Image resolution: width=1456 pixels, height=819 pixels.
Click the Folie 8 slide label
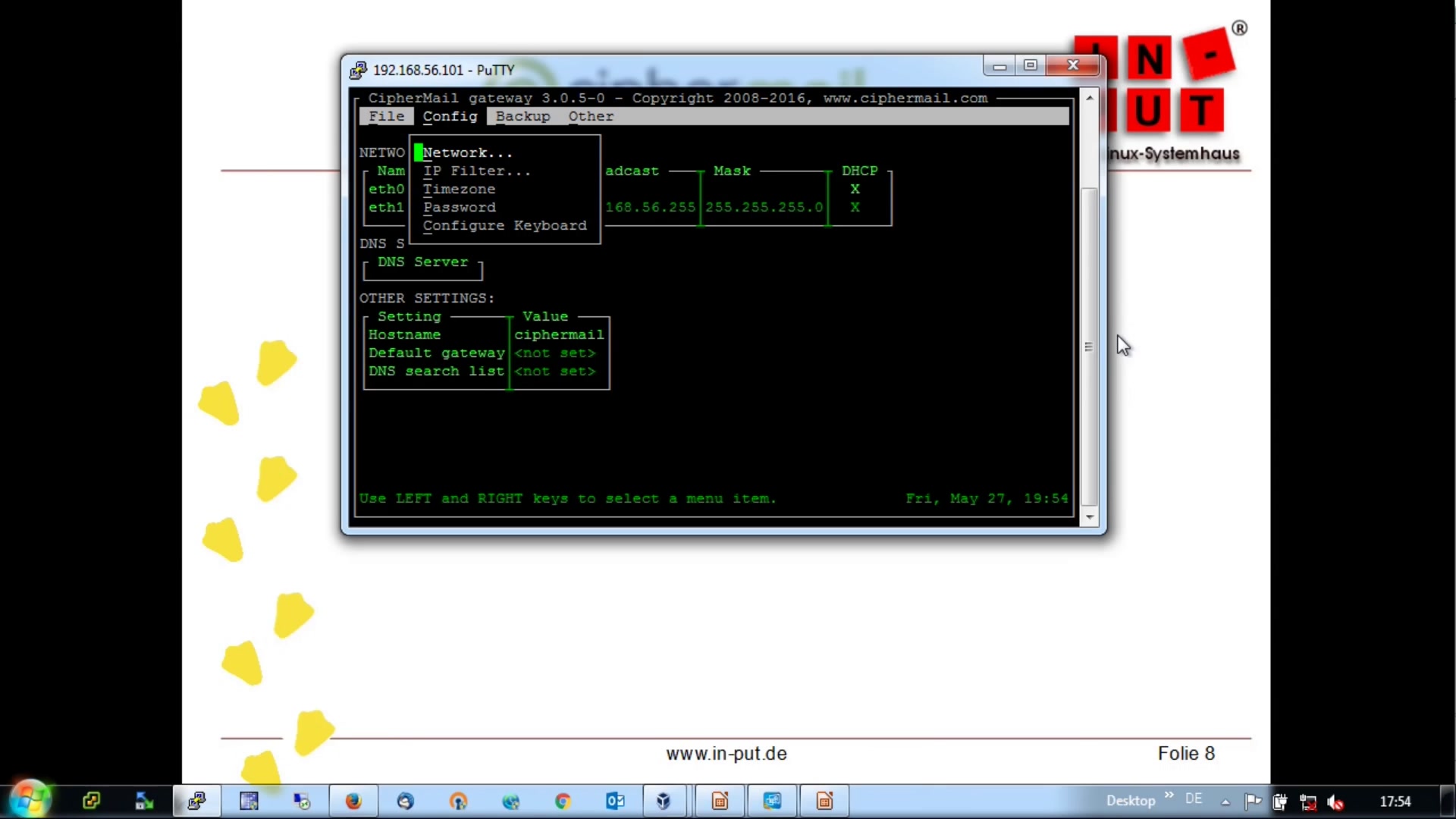point(1186,754)
